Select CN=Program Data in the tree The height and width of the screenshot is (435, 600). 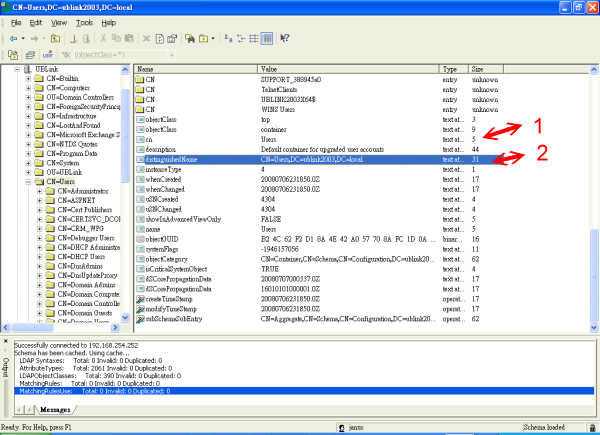pyautogui.click(x=72, y=153)
